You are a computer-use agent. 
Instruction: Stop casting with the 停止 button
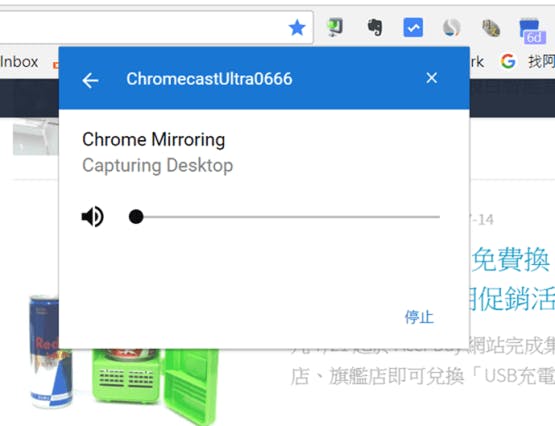419,317
